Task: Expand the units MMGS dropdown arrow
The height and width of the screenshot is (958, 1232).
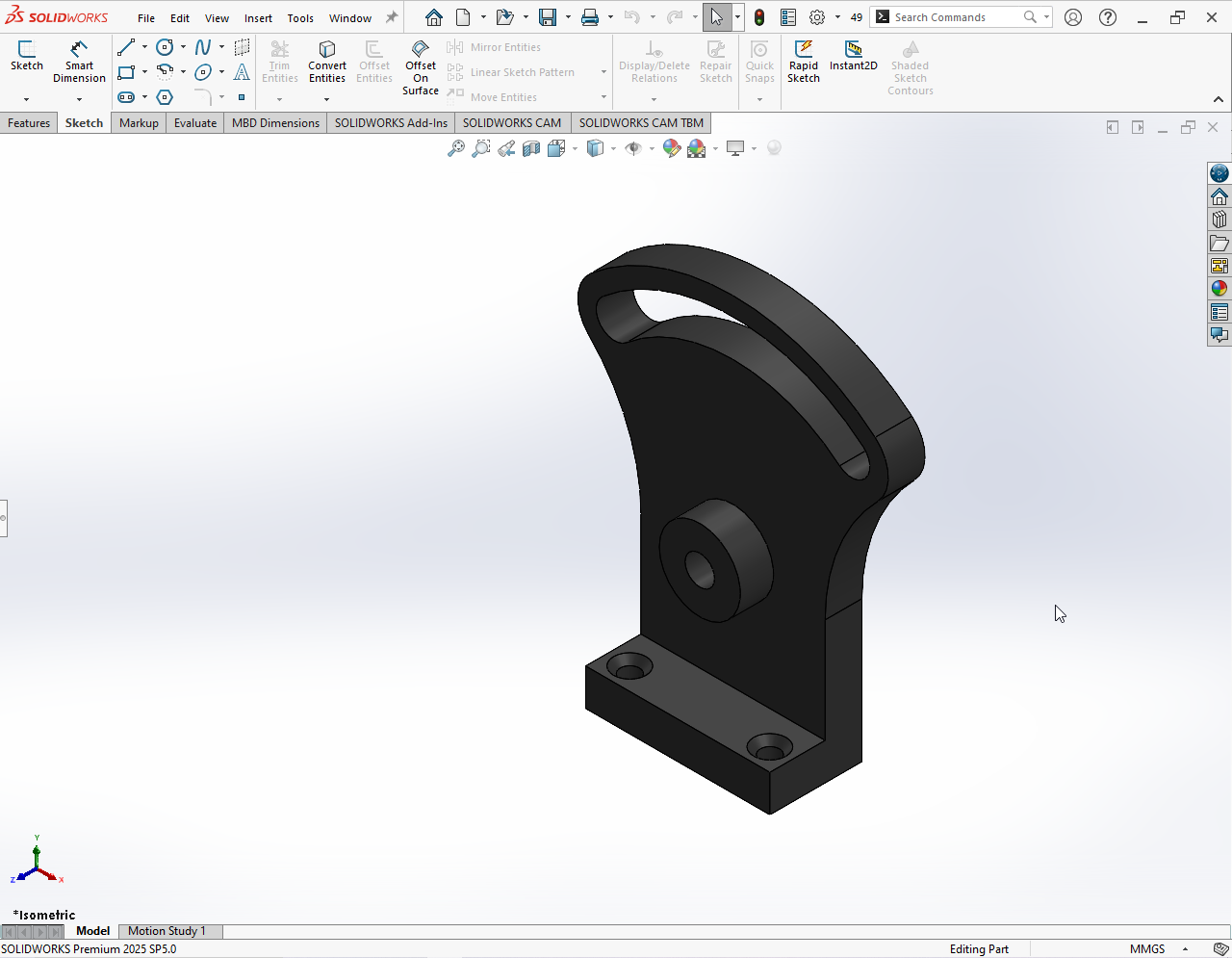Action: click(x=1185, y=949)
